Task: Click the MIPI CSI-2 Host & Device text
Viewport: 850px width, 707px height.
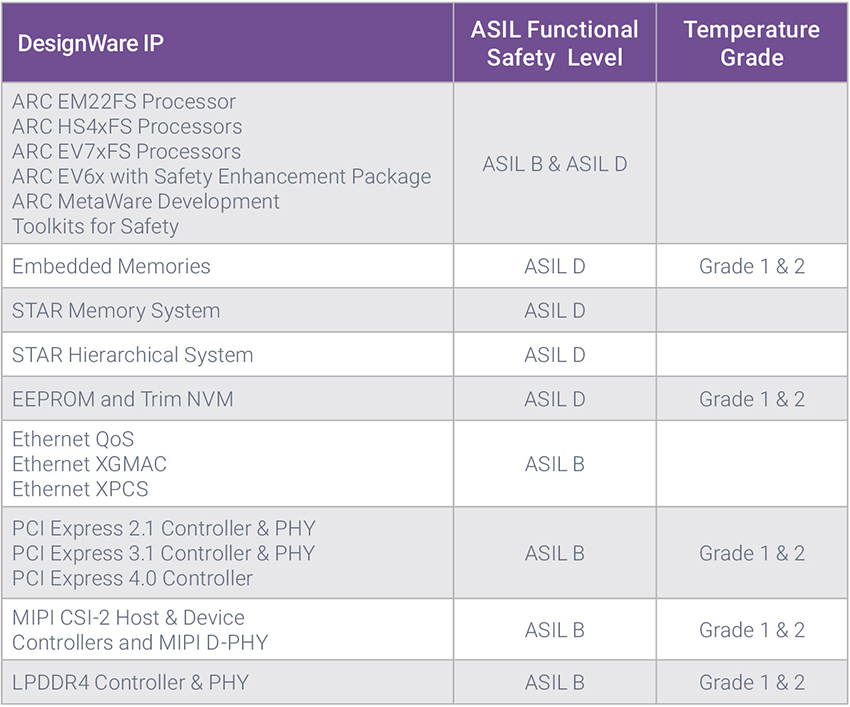Action: [128, 617]
